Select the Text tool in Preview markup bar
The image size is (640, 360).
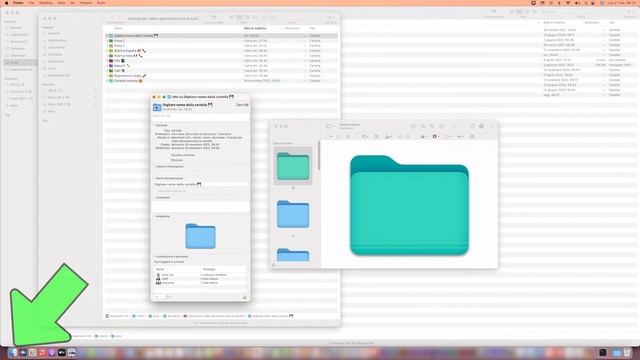point(376,136)
